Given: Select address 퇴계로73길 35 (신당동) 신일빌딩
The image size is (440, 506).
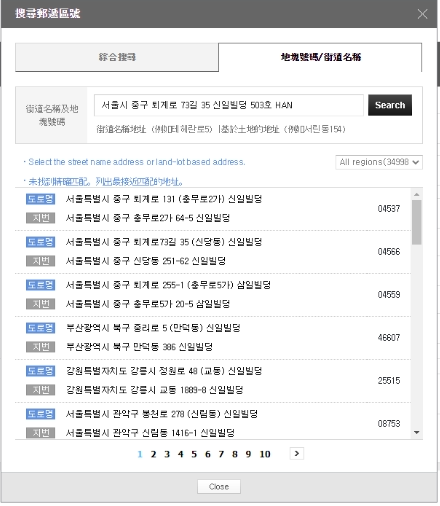Looking at the screenshot, I should click(164, 242).
